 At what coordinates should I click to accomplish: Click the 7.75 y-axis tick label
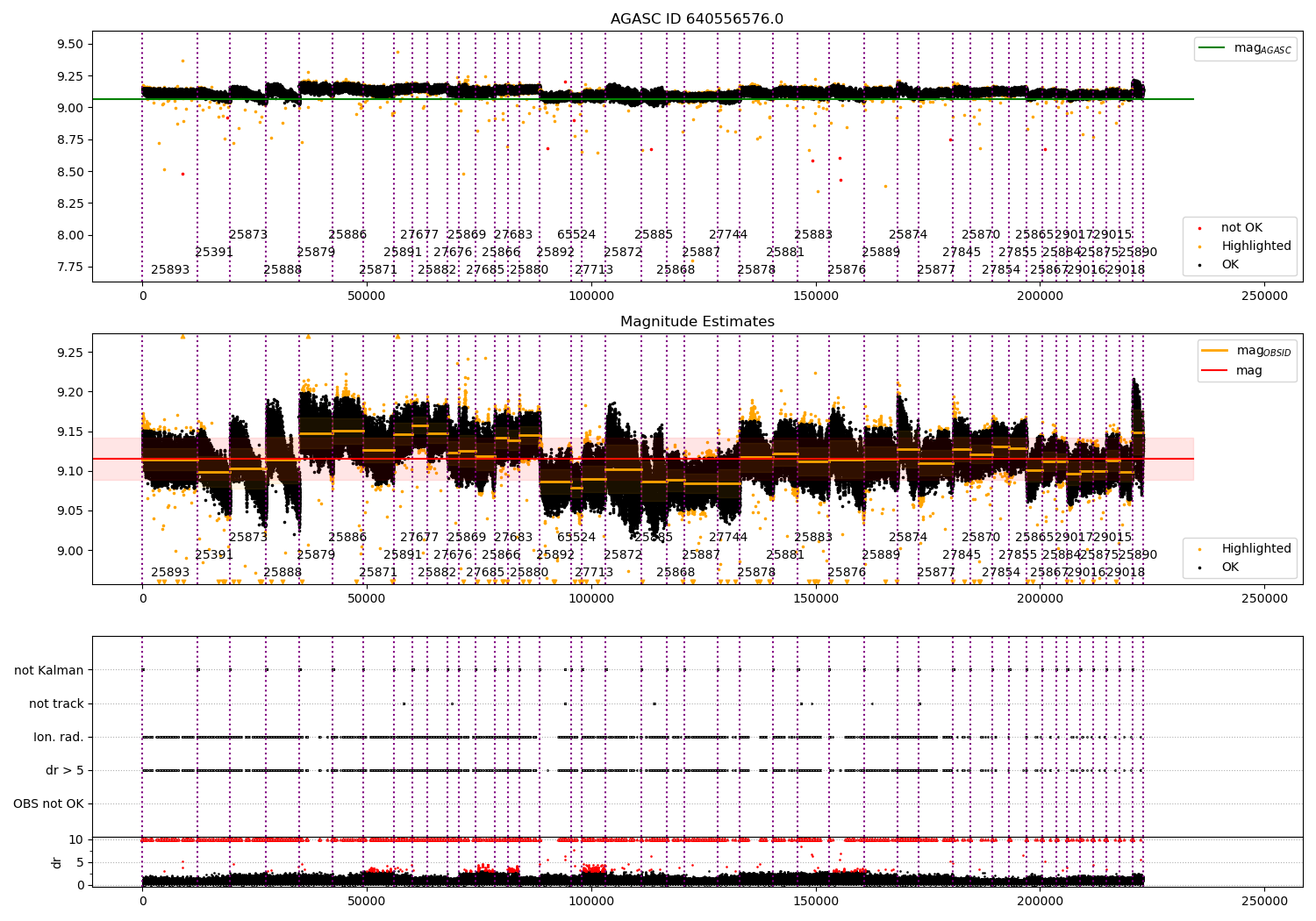tap(70, 268)
